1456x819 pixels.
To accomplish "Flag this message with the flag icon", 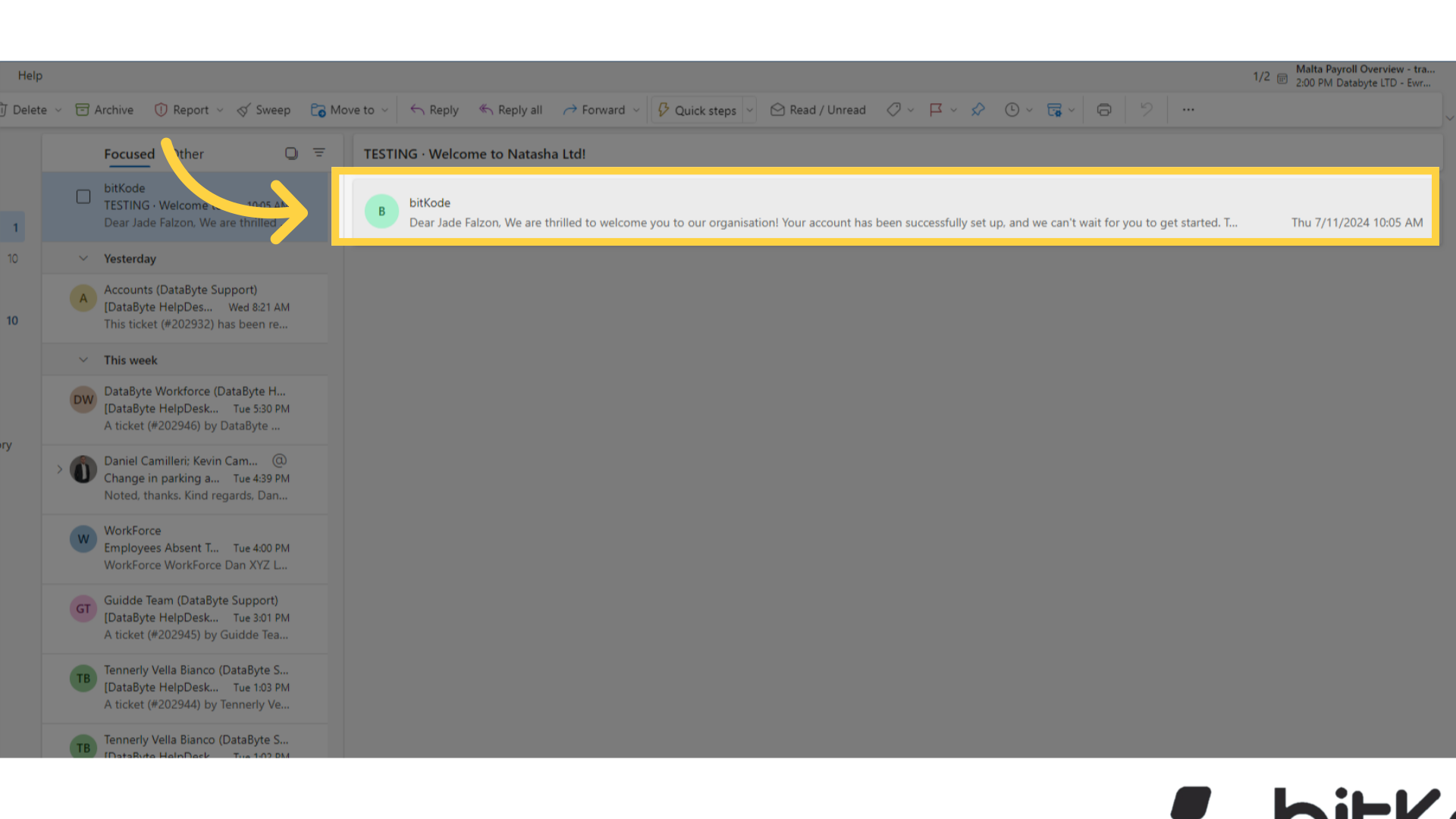I will point(936,110).
